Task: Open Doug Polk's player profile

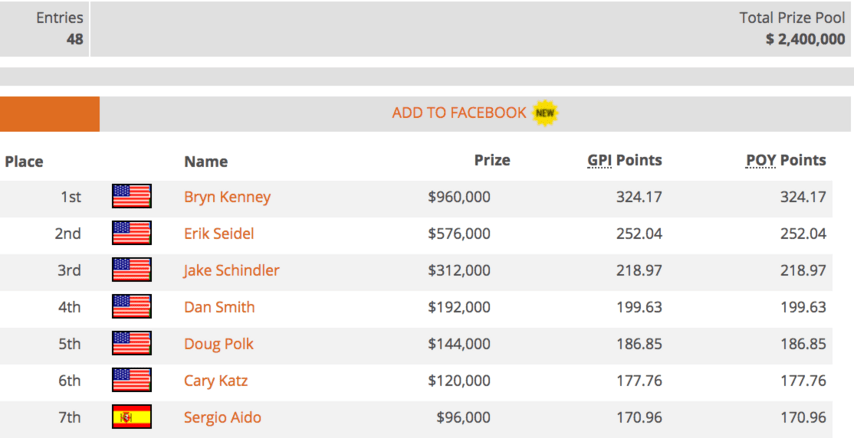Action: (219, 344)
